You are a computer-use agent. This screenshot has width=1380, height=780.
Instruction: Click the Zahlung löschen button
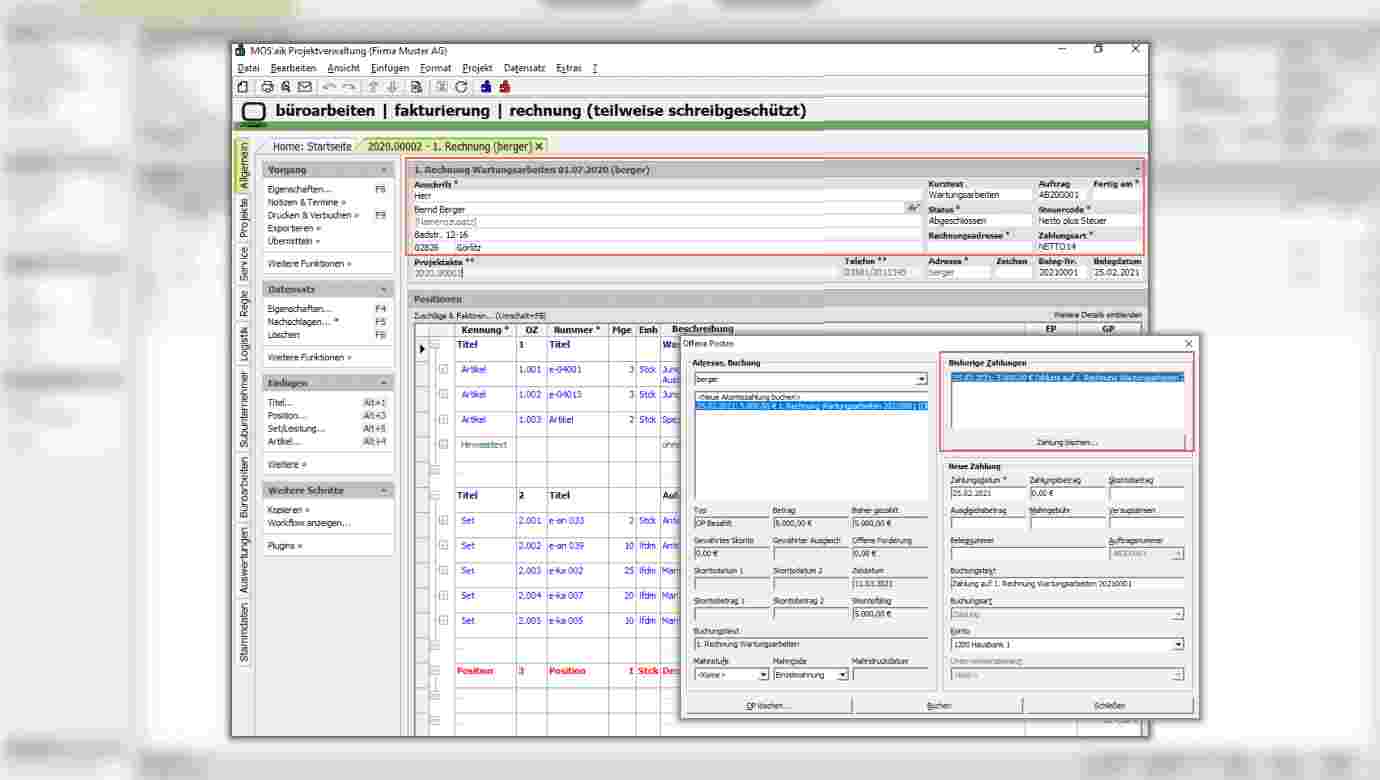pyautogui.click(x=1067, y=442)
